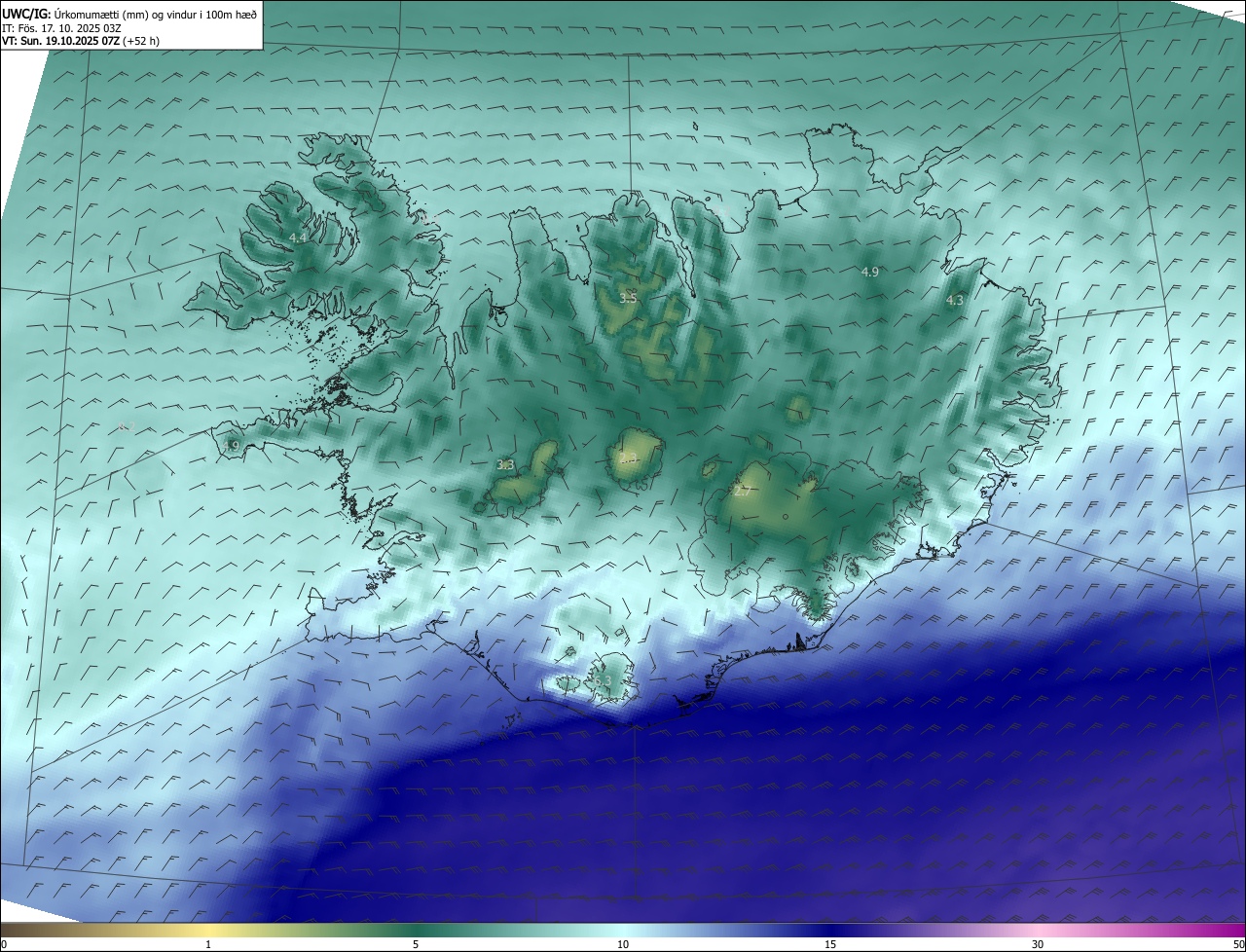The width and height of the screenshot is (1246, 952).
Task: Click the 15 tick label on the color scale
Action: (x=830, y=944)
